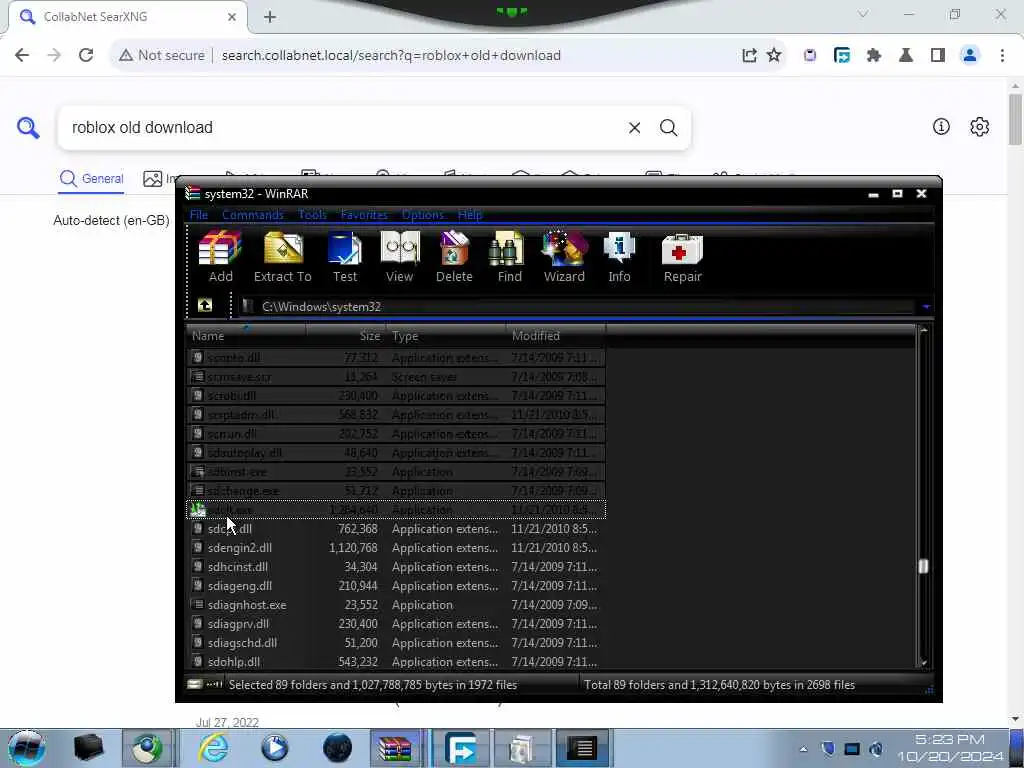Image resolution: width=1024 pixels, height=768 pixels.
Task: Open the SearXNG about info icon
Action: click(941, 127)
